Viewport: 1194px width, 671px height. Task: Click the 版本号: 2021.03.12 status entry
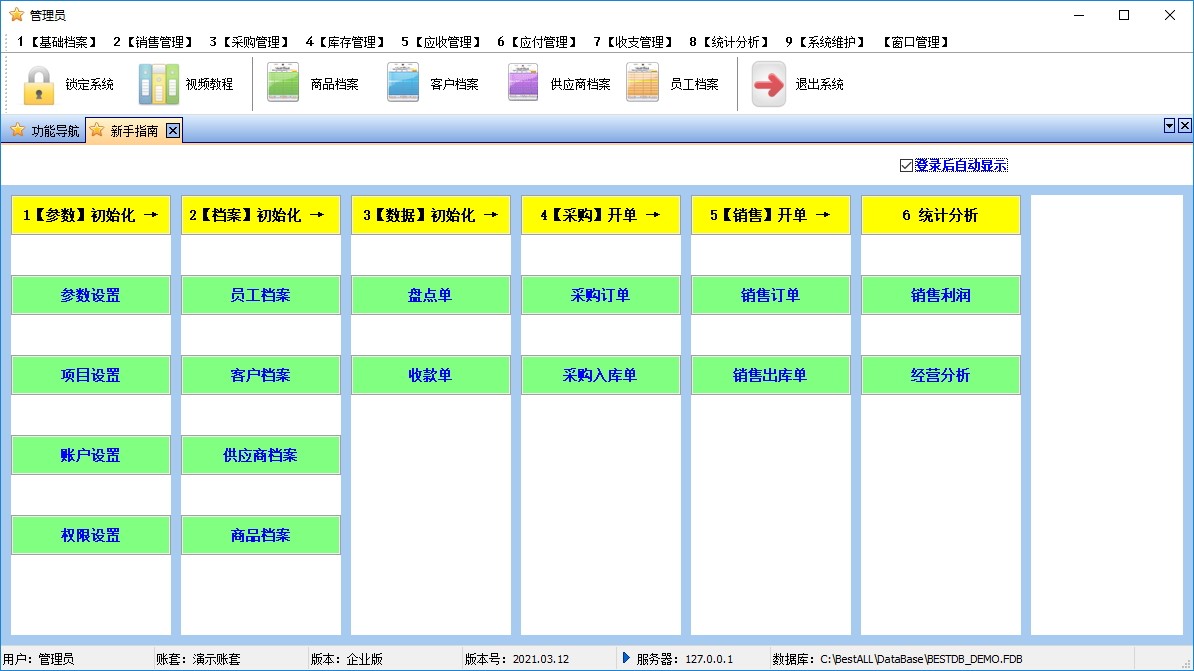(517, 659)
